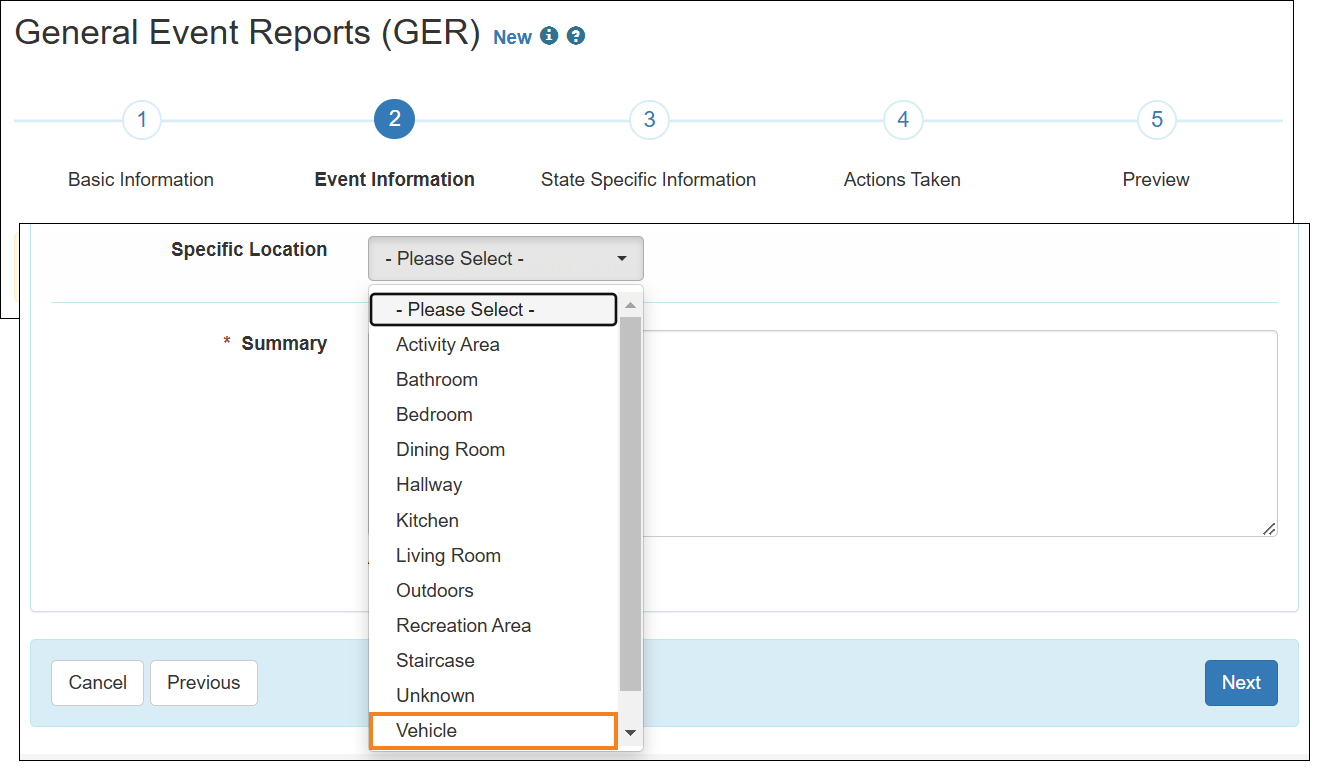The height and width of the screenshot is (770, 1317).
Task: Select Unknown option
Action: pyautogui.click(x=494, y=696)
